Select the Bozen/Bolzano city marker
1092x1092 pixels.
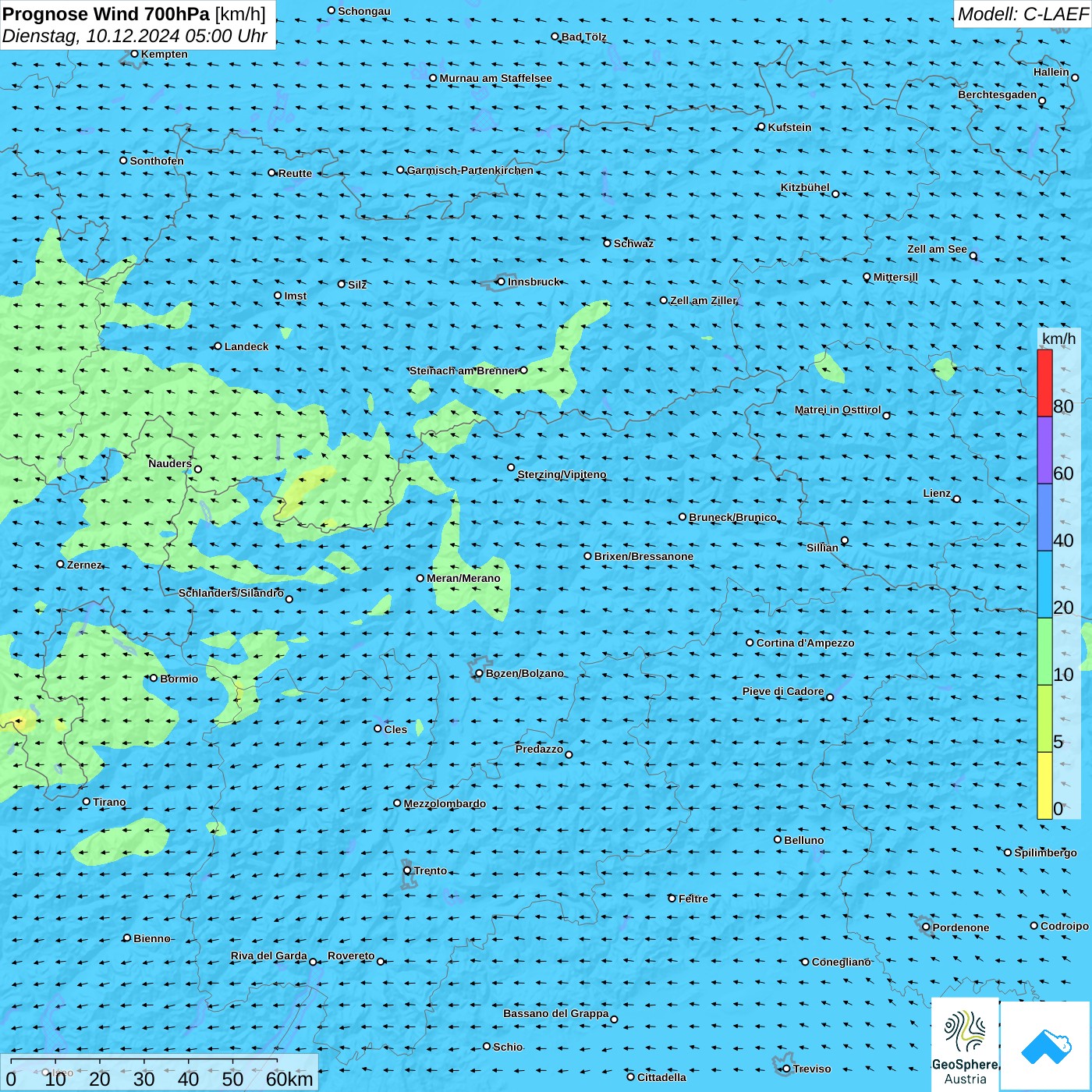(479, 673)
